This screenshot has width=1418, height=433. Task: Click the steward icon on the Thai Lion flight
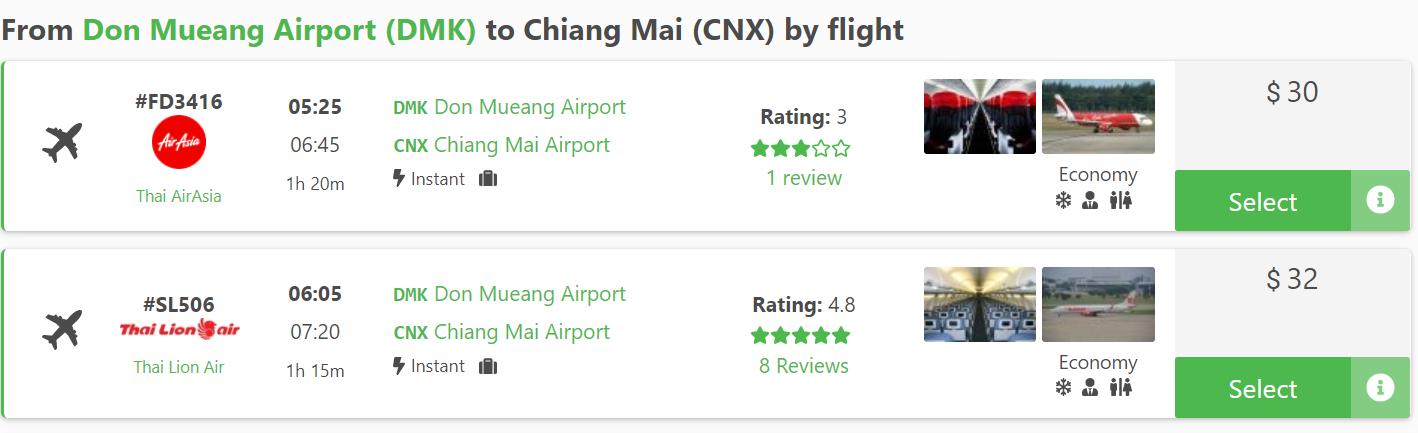click(x=1091, y=388)
